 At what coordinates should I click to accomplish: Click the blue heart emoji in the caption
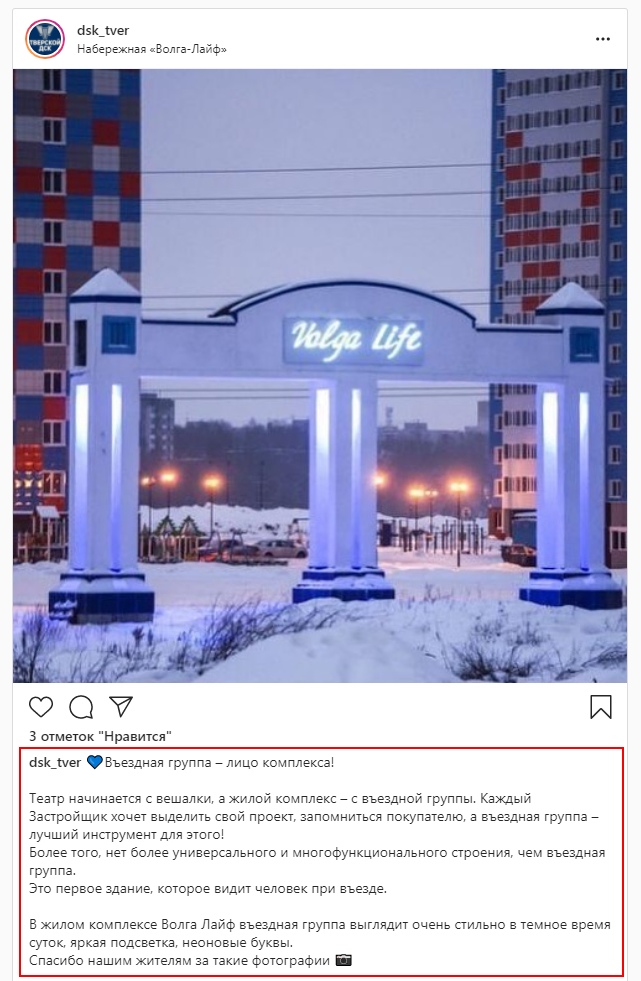tap(94, 763)
